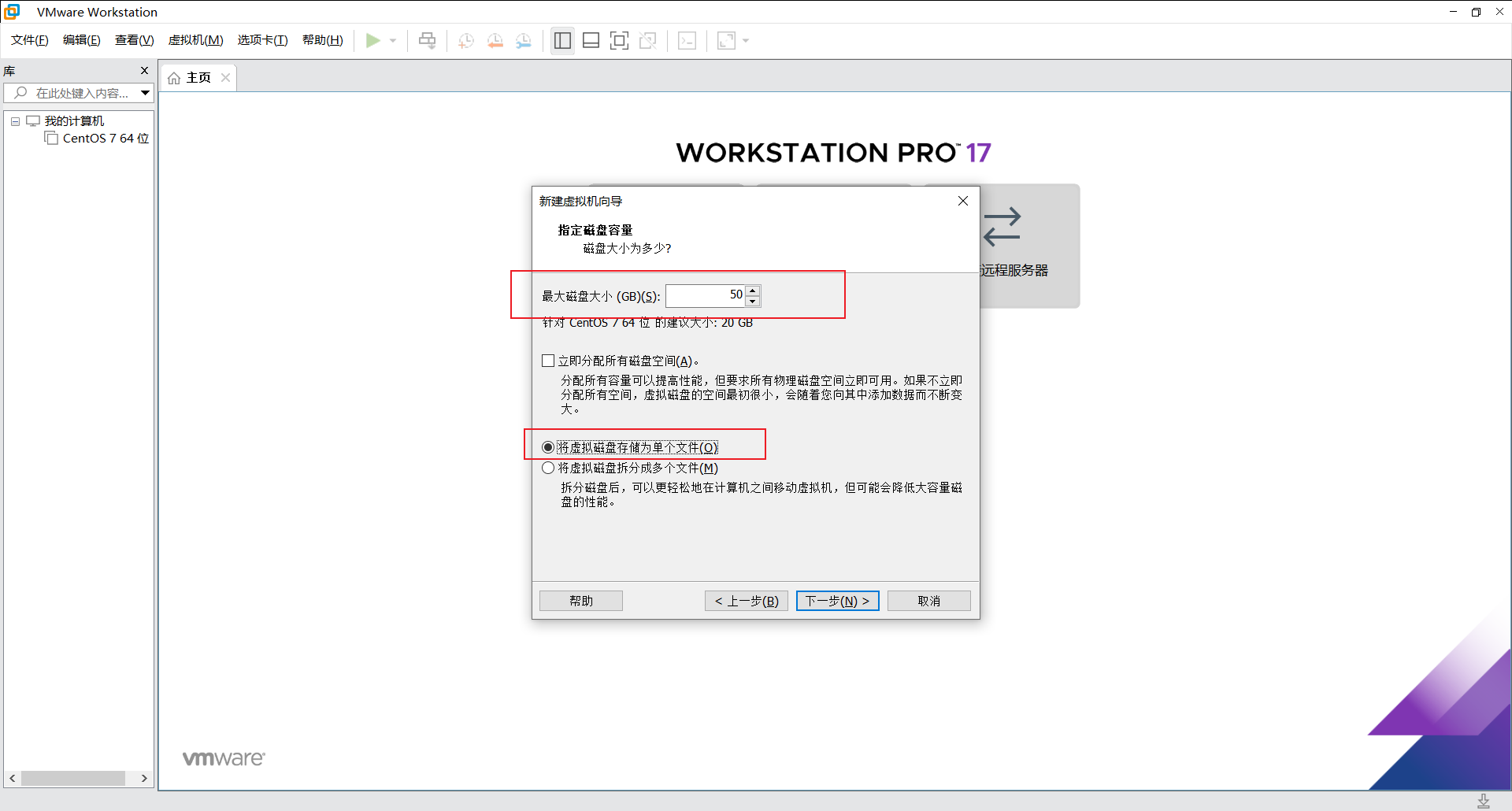Open the 编辑(E) menu

coord(82,40)
